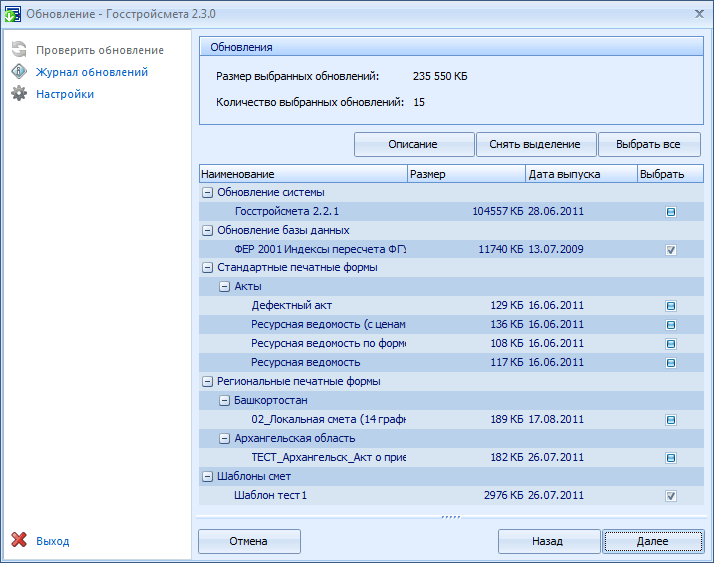
Task: Click the red X icon beside Выход
Action: (x=19, y=540)
